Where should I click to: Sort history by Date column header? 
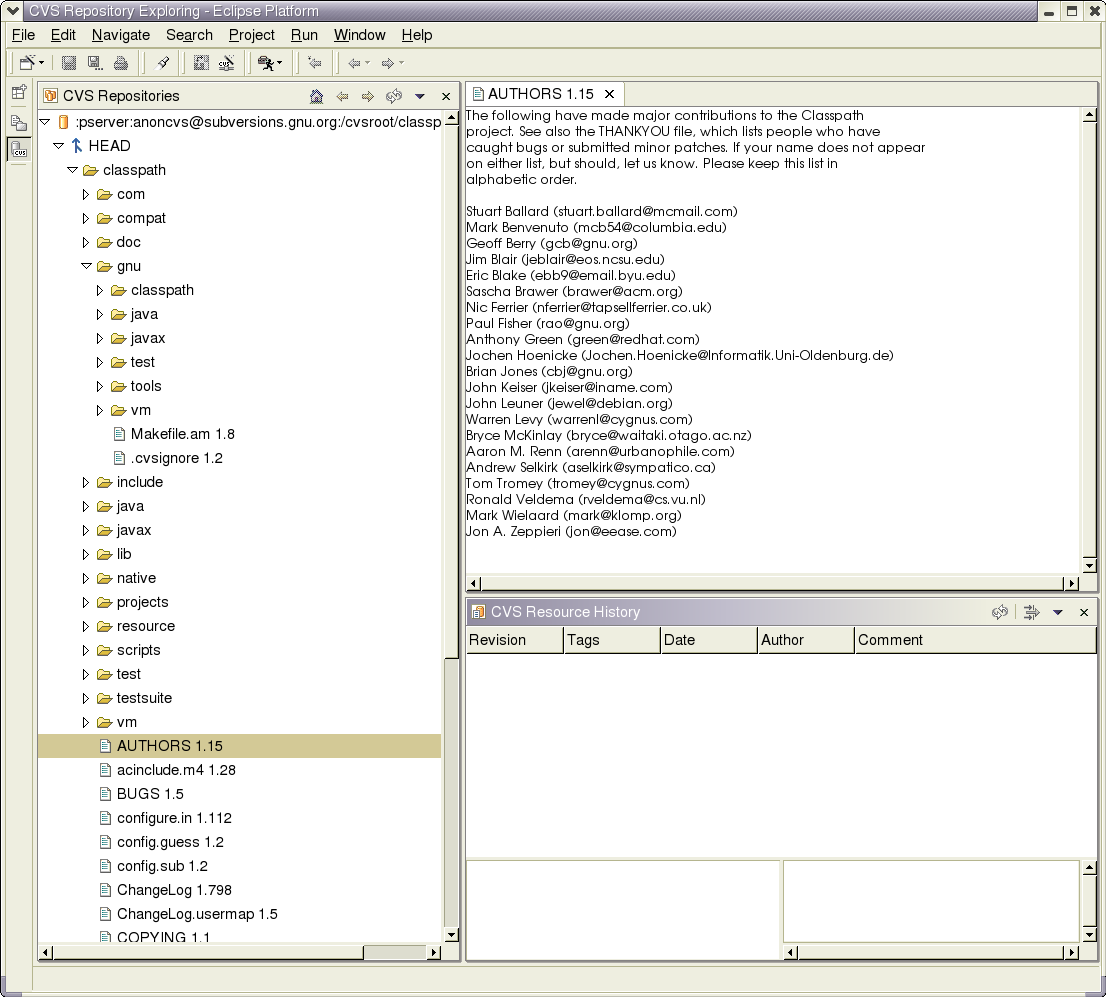(x=709, y=640)
